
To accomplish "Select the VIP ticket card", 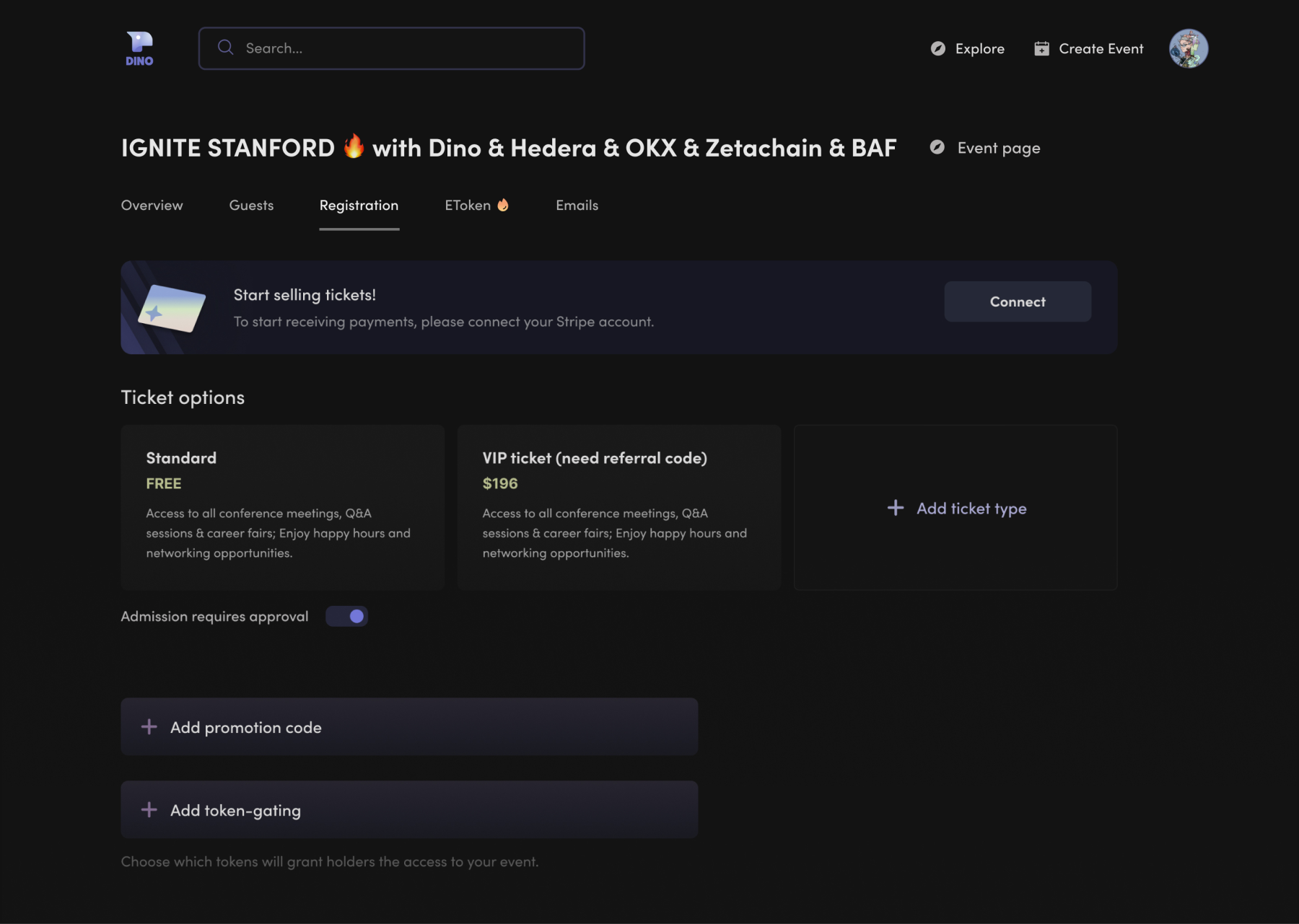I will click(x=618, y=507).
